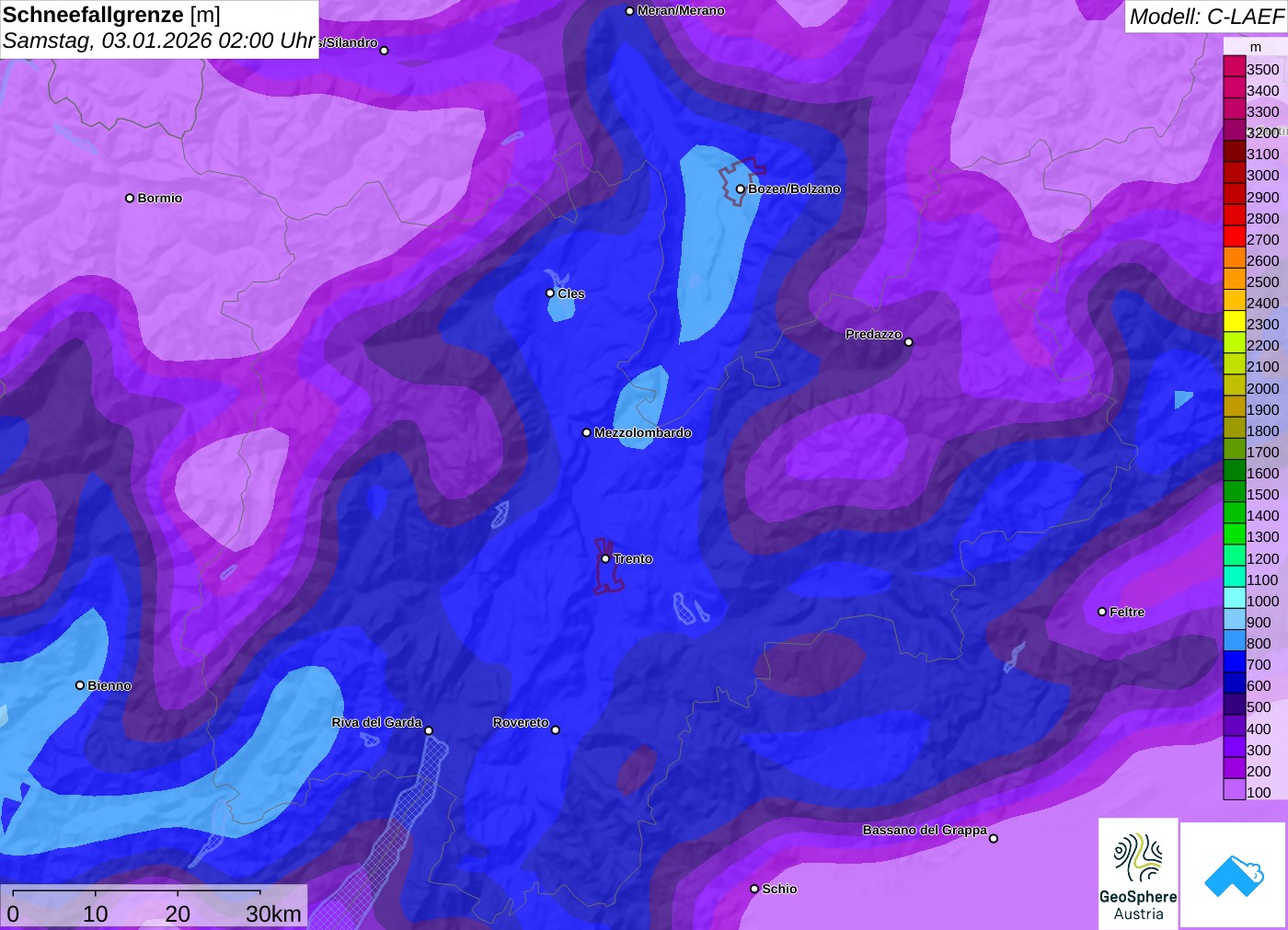
Task: Click the legend unit header m
Action: tap(1256, 47)
